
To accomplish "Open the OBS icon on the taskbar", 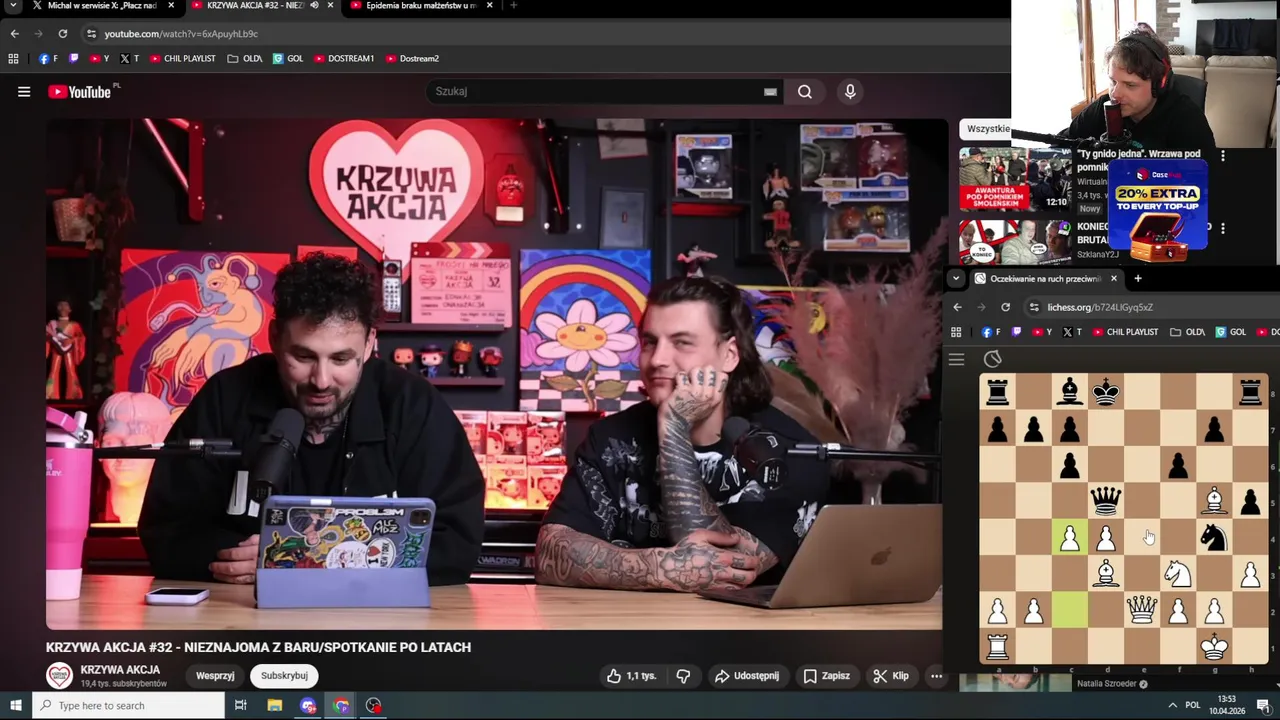I will pos(374,705).
